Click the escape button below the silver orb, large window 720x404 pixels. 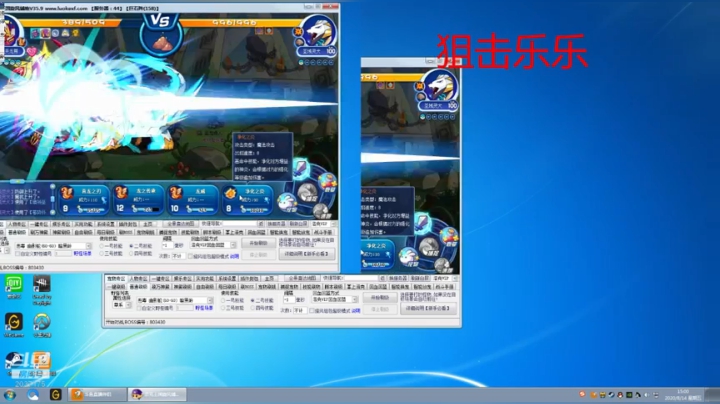tap(323, 211)
